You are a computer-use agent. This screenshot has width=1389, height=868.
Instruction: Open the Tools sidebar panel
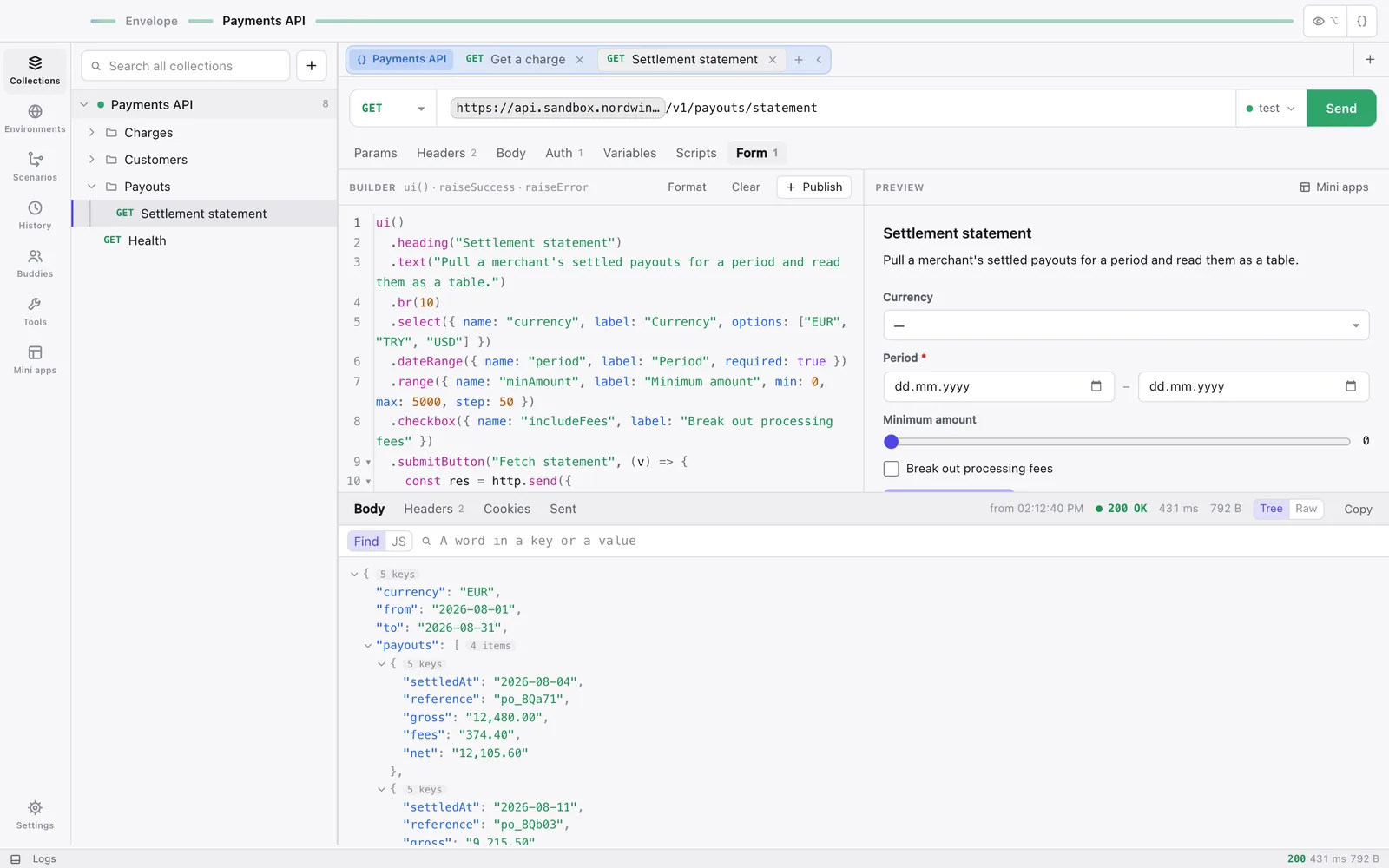pyautogui.click(x=35, y=312)
